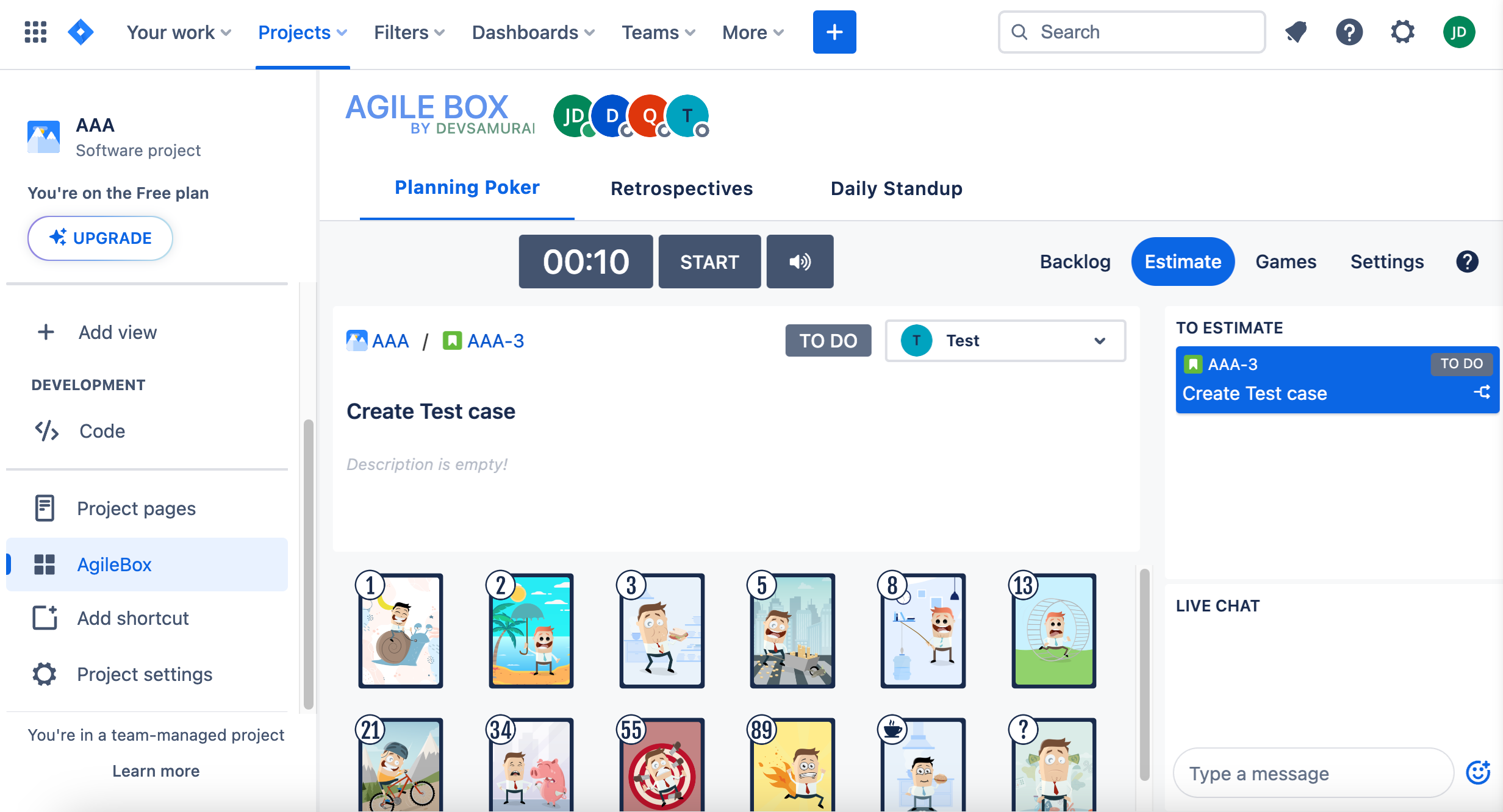Click the timer input field showing 00:10
Image resolution: width=1503 pixels, height=812 pixels.
point(584,262)
